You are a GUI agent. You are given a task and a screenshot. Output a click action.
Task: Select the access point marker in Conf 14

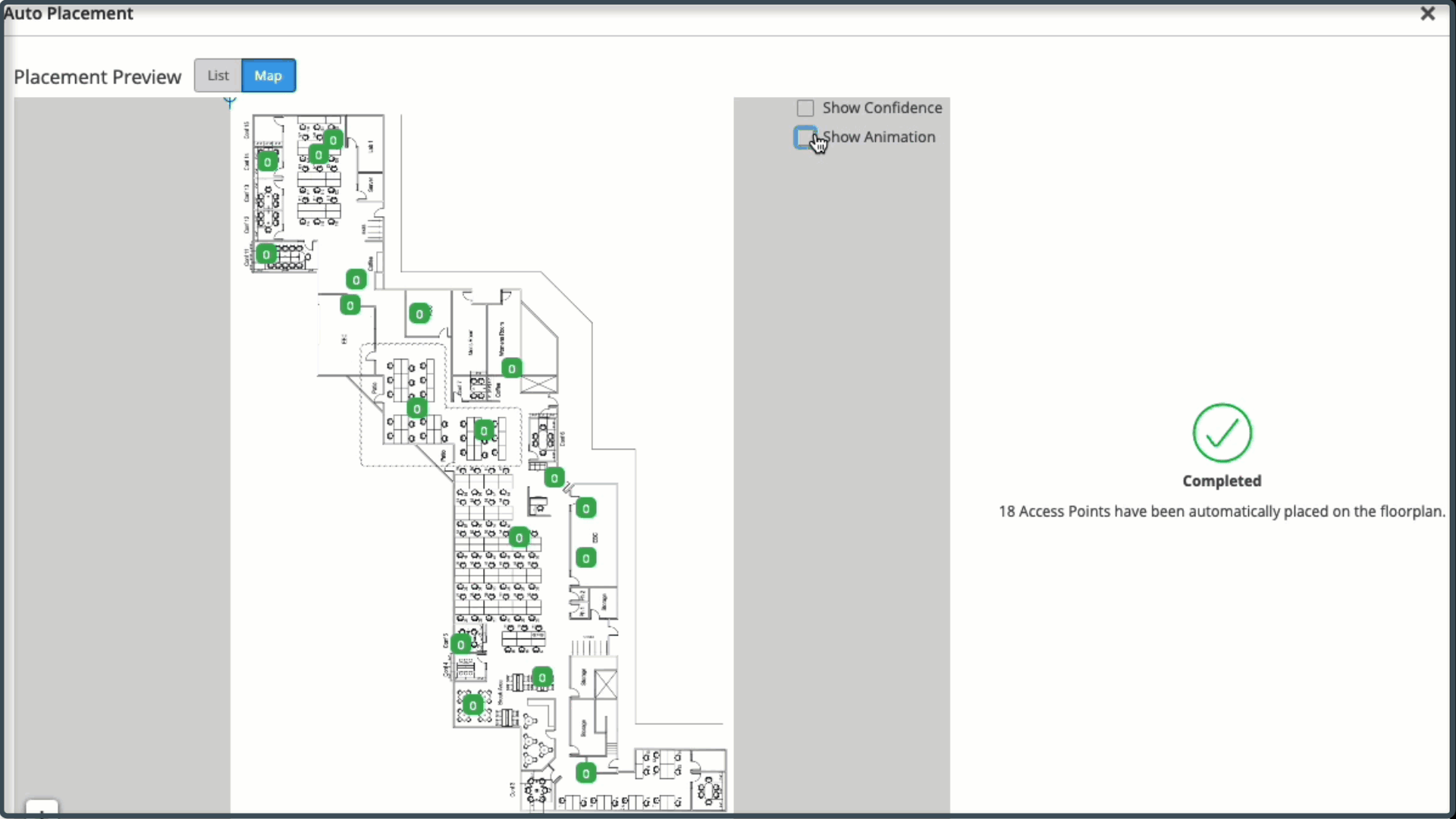[x=267, y=162]
